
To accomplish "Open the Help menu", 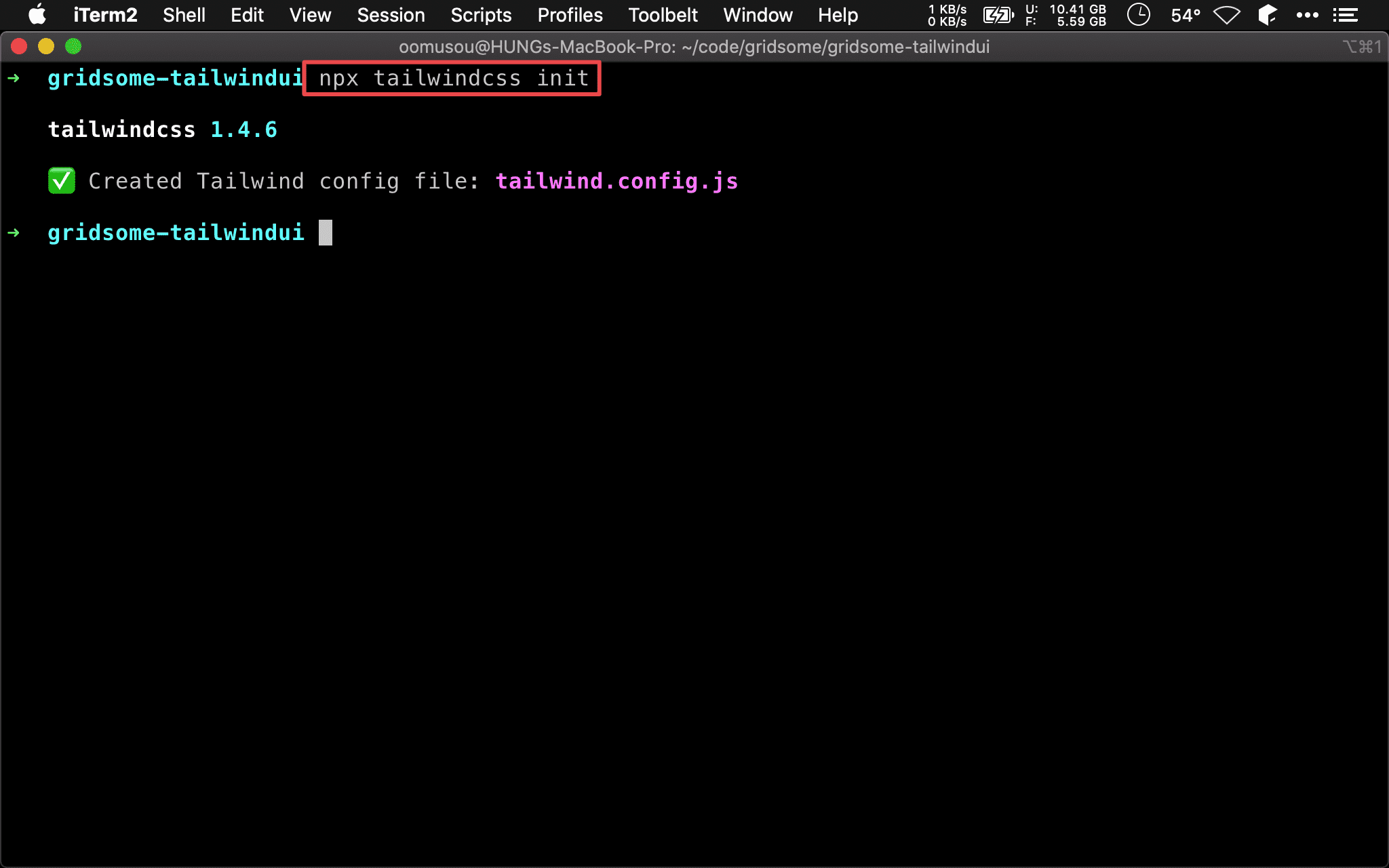I will pyautogui.click(x=838, y=14).
